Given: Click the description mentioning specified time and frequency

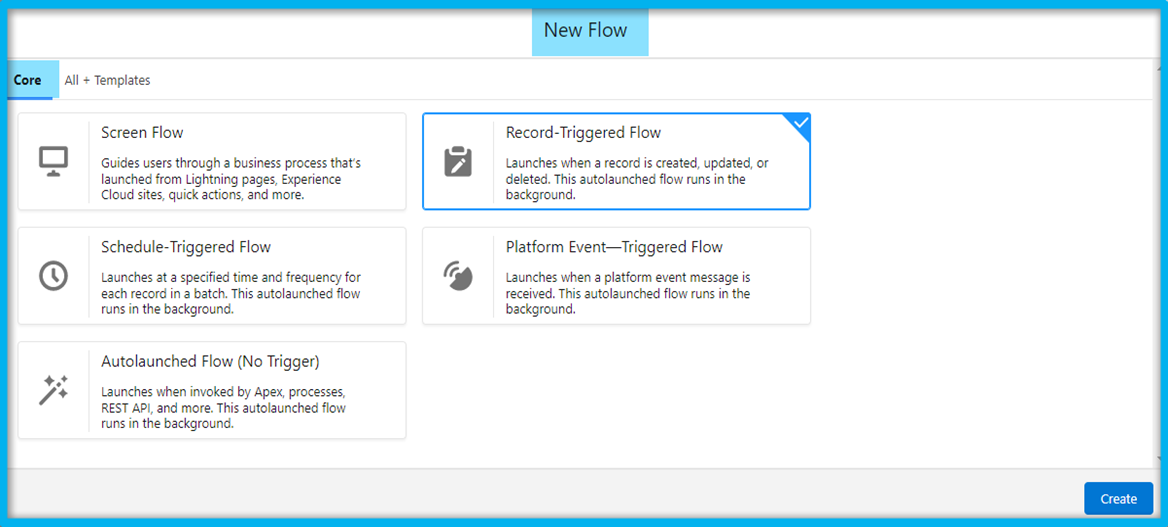Looking at the screenshot, I should 231,294.
